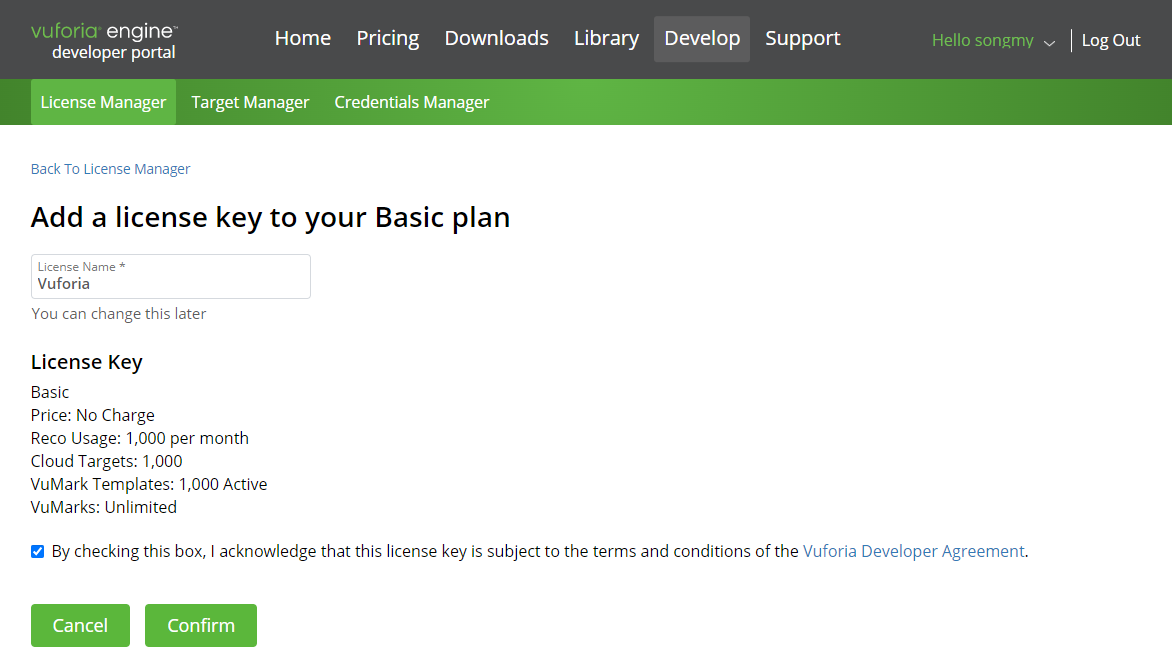Open the Vuforia Developer Agreement link

click(x=913, y=551)
